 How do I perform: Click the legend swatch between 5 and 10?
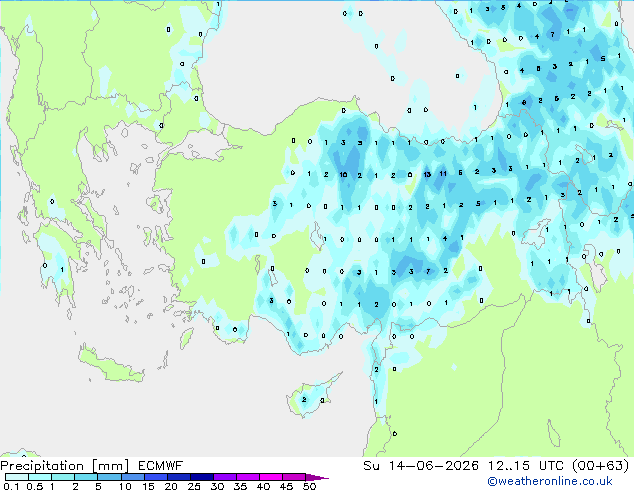pyautogui.click(x=109, y=477)
